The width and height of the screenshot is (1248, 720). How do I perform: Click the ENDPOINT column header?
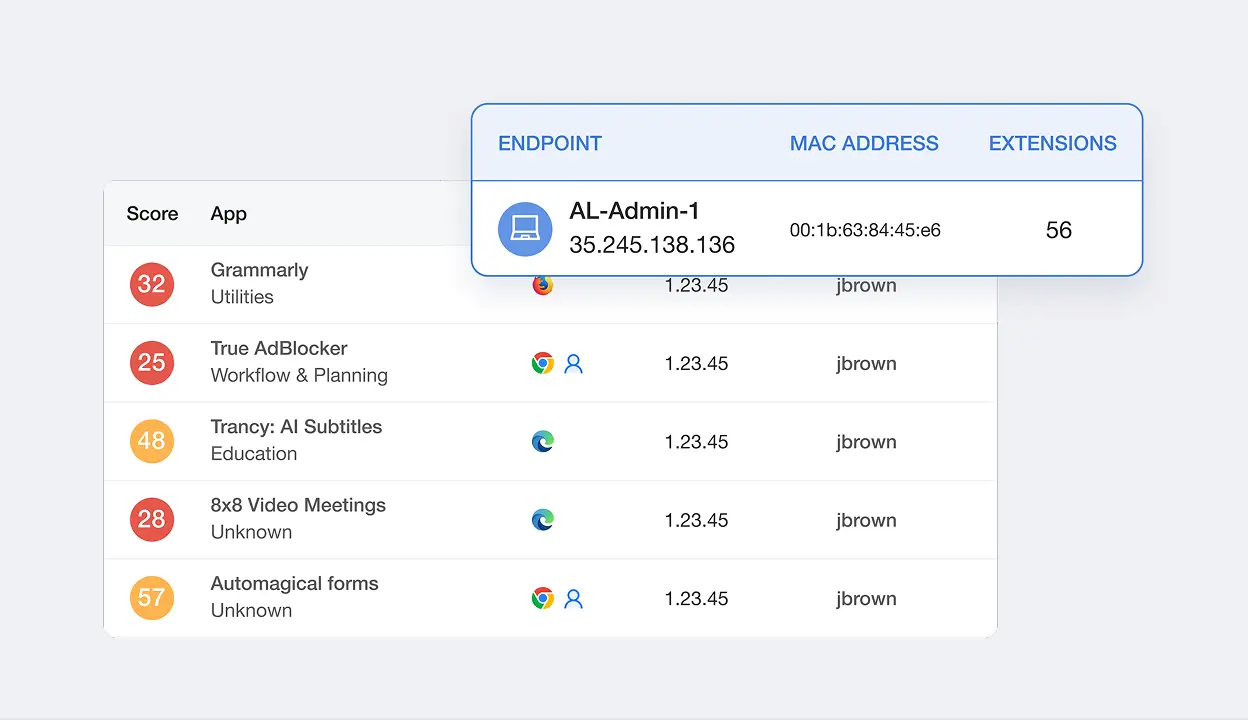pyautogui.click(x=550, y=143)
